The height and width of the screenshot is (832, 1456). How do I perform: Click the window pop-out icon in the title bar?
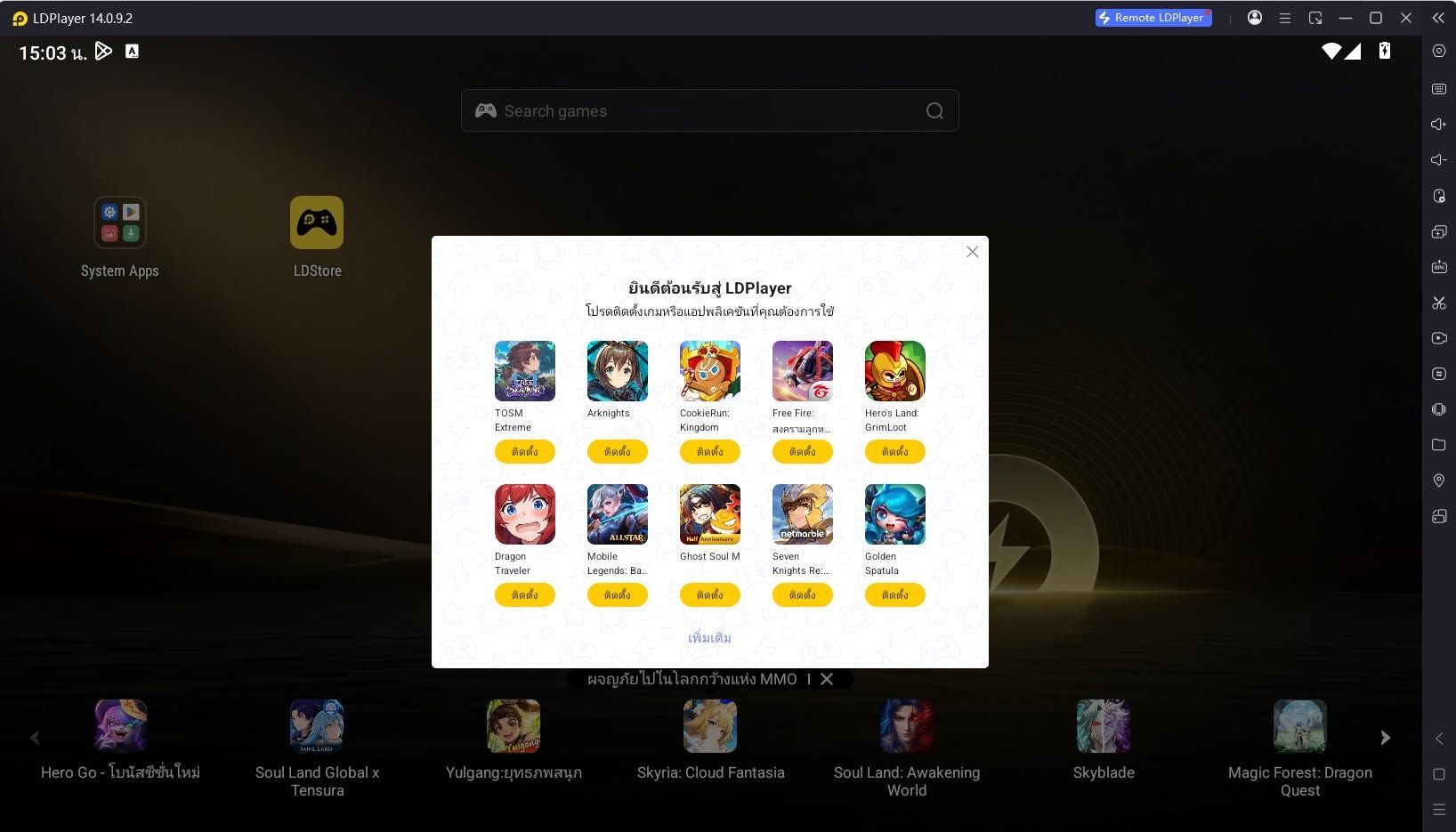click(1315, 18)
